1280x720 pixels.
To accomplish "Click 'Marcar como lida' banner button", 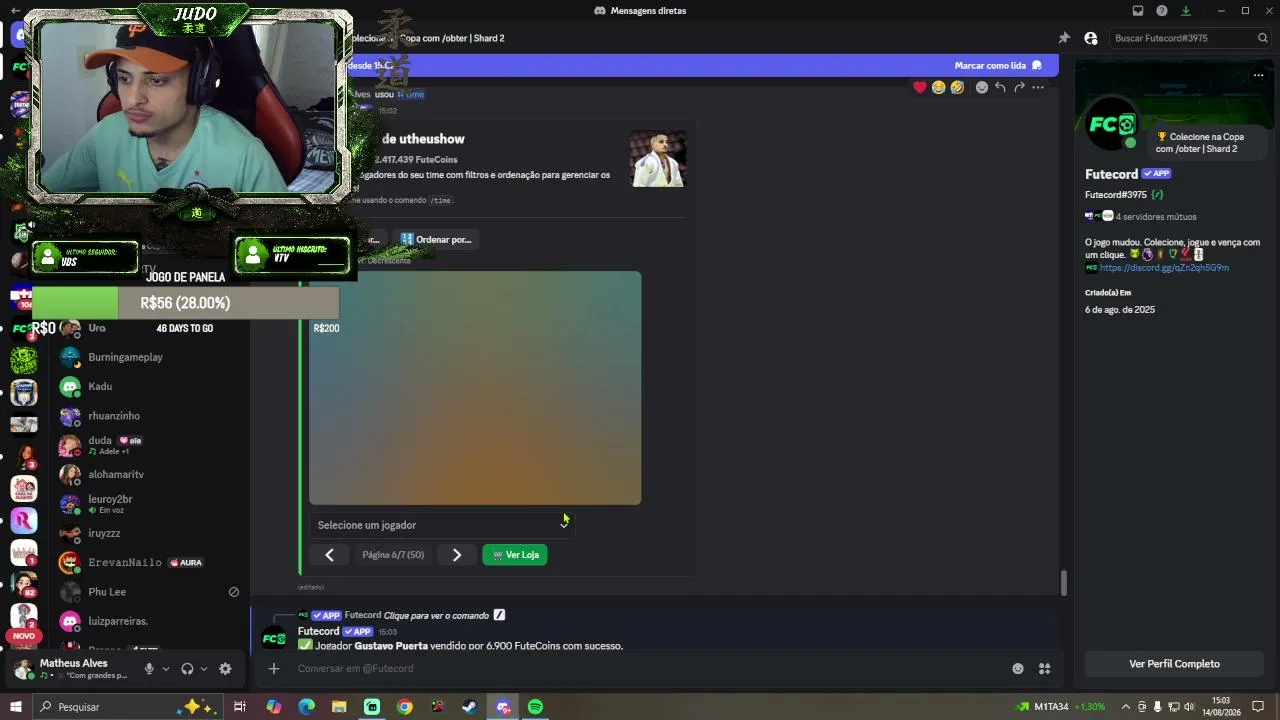I will 998,66.
